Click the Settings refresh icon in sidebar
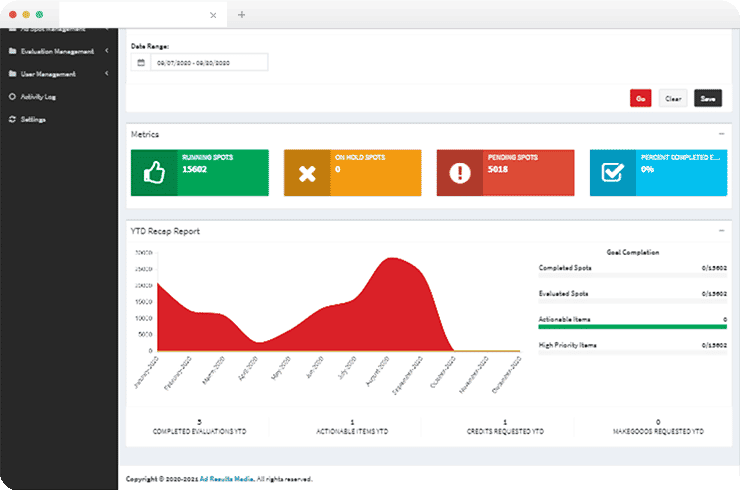This screenshot has width=740, height=490. 12,120
